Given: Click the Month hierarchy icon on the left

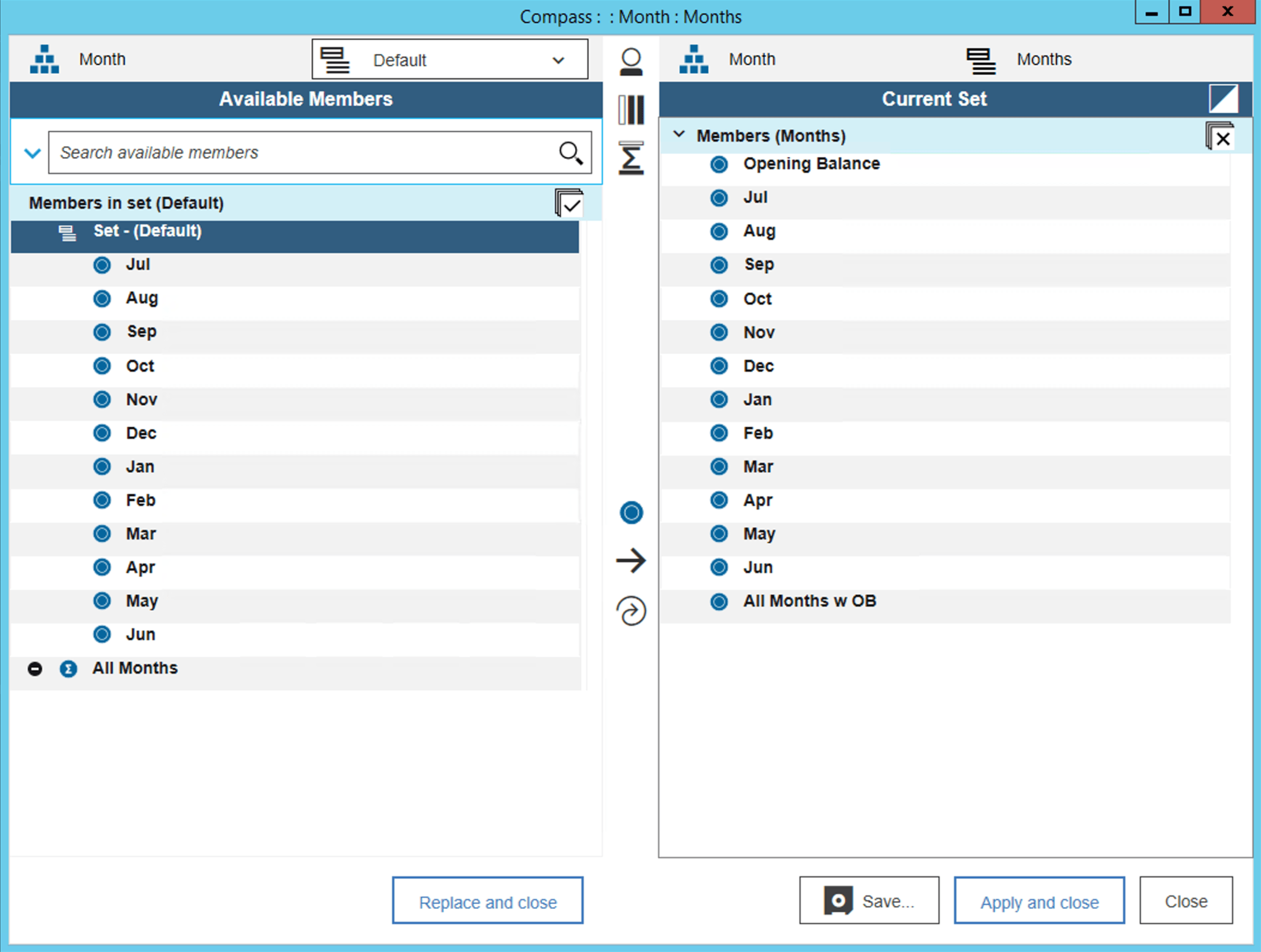Looking at the screenshot, I should [44, 58].
